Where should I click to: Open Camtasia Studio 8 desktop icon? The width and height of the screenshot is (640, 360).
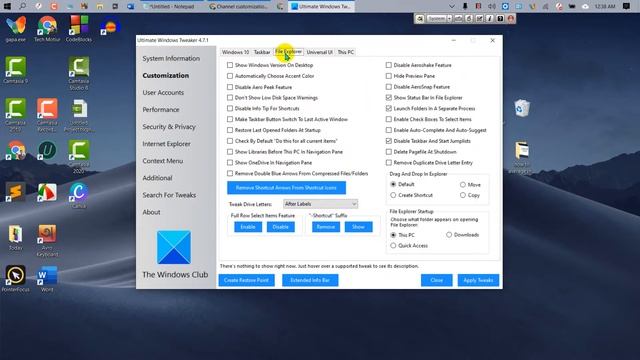[79, 73]
